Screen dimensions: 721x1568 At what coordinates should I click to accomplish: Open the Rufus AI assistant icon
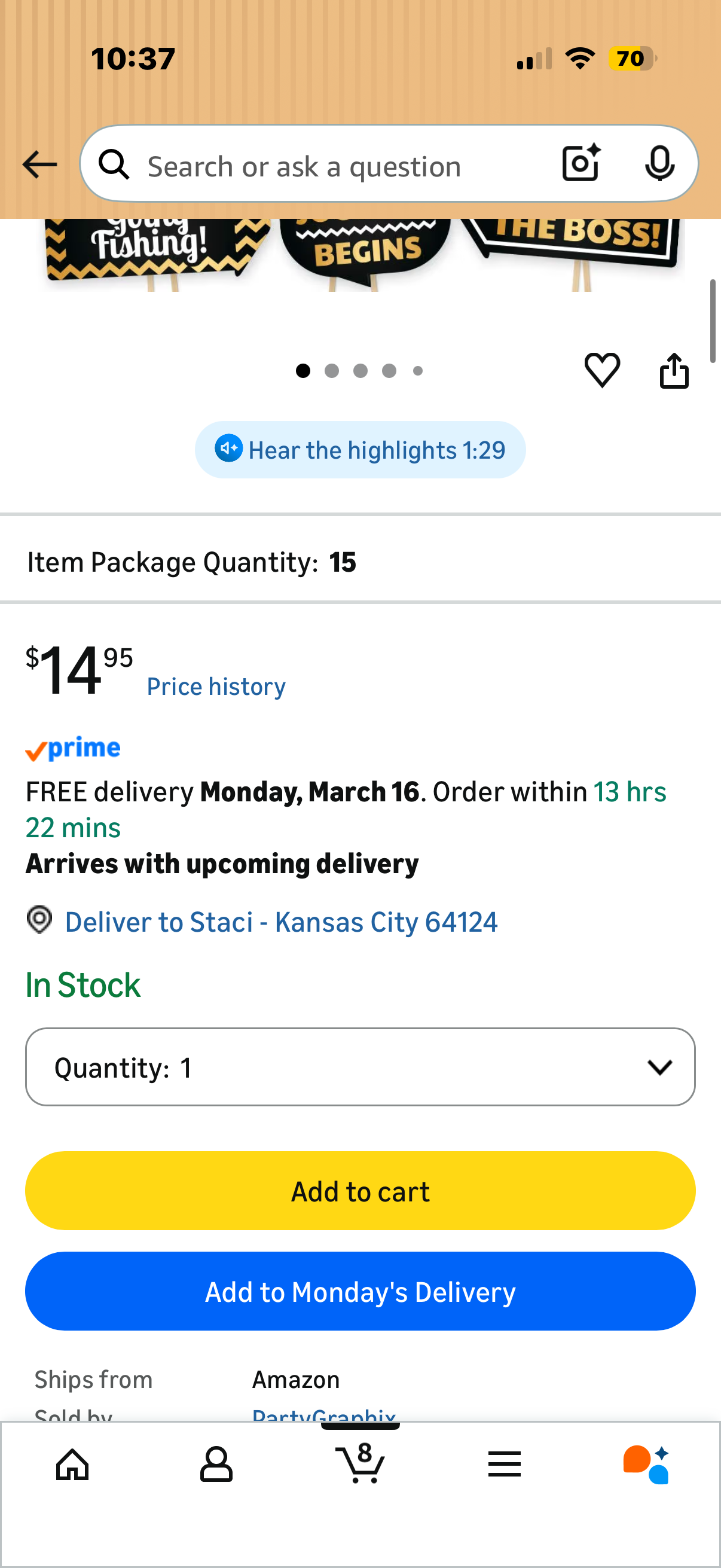coord(646,1464)
